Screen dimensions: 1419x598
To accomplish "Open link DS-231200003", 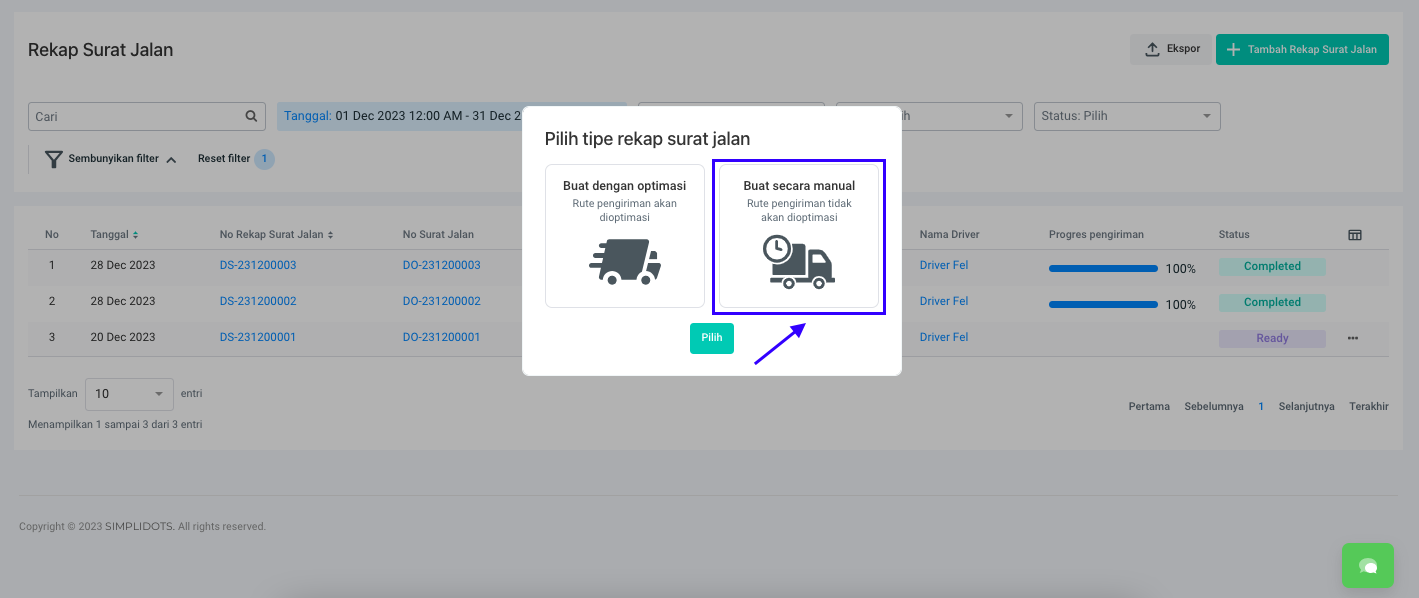I will coord(258,265).
